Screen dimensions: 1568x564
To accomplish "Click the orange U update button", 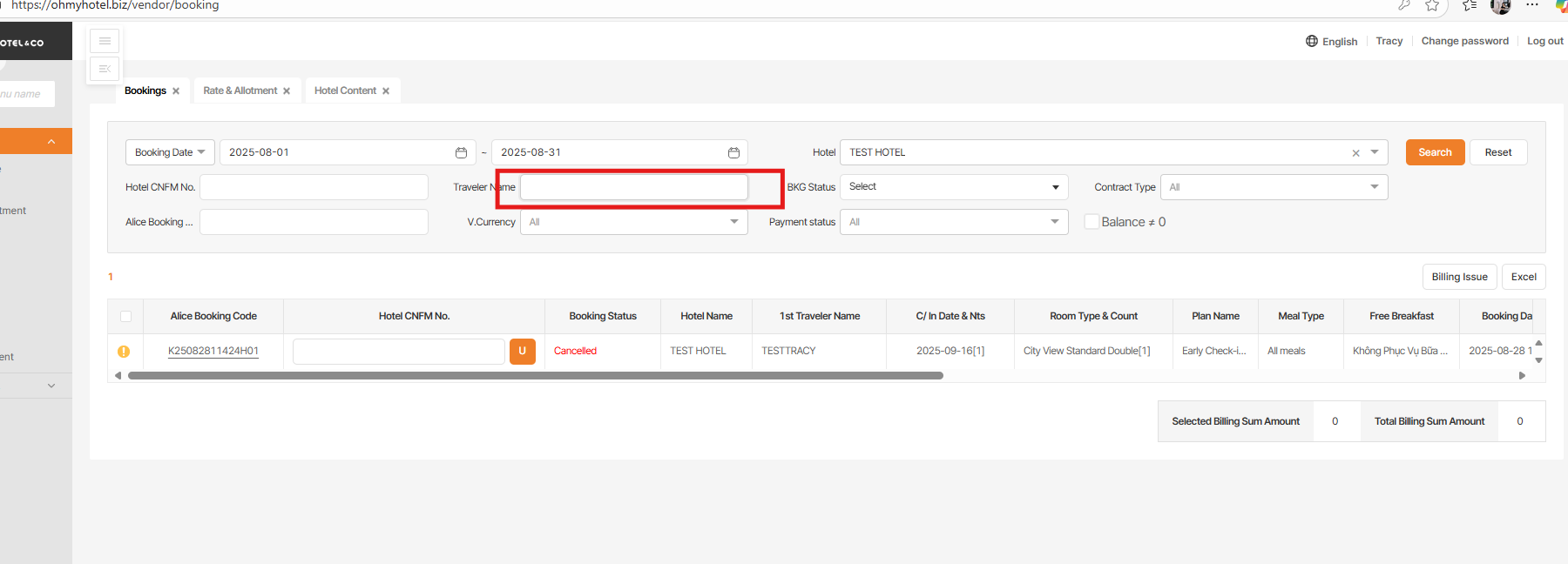I will pyautogui.click(x=523, y=351).
